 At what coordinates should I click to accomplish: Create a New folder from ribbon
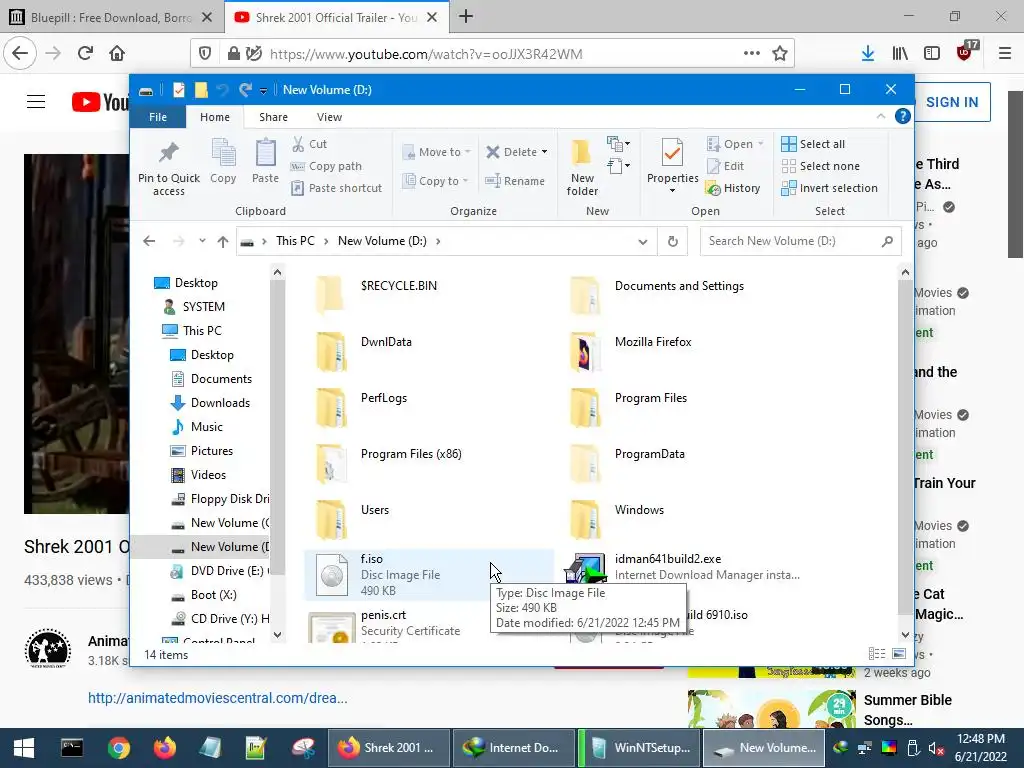pos(582,167)
